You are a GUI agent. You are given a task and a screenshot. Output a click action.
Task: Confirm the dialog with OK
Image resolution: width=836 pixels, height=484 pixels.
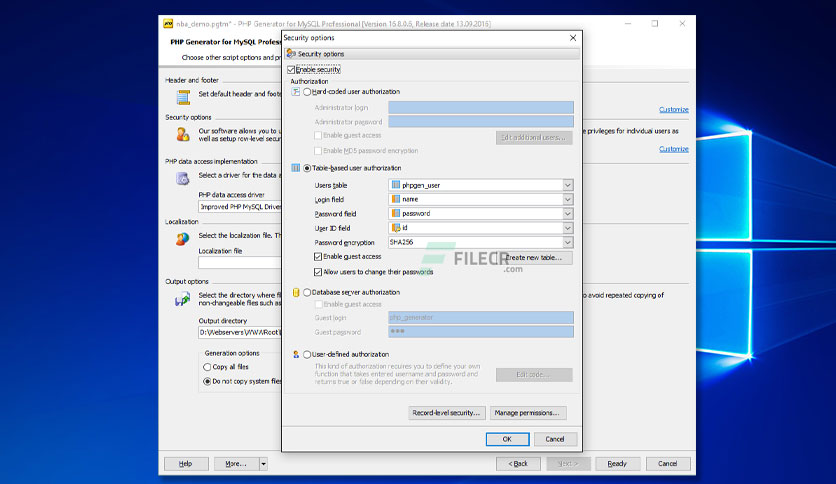pyautogui.click(x=507, y=439)
